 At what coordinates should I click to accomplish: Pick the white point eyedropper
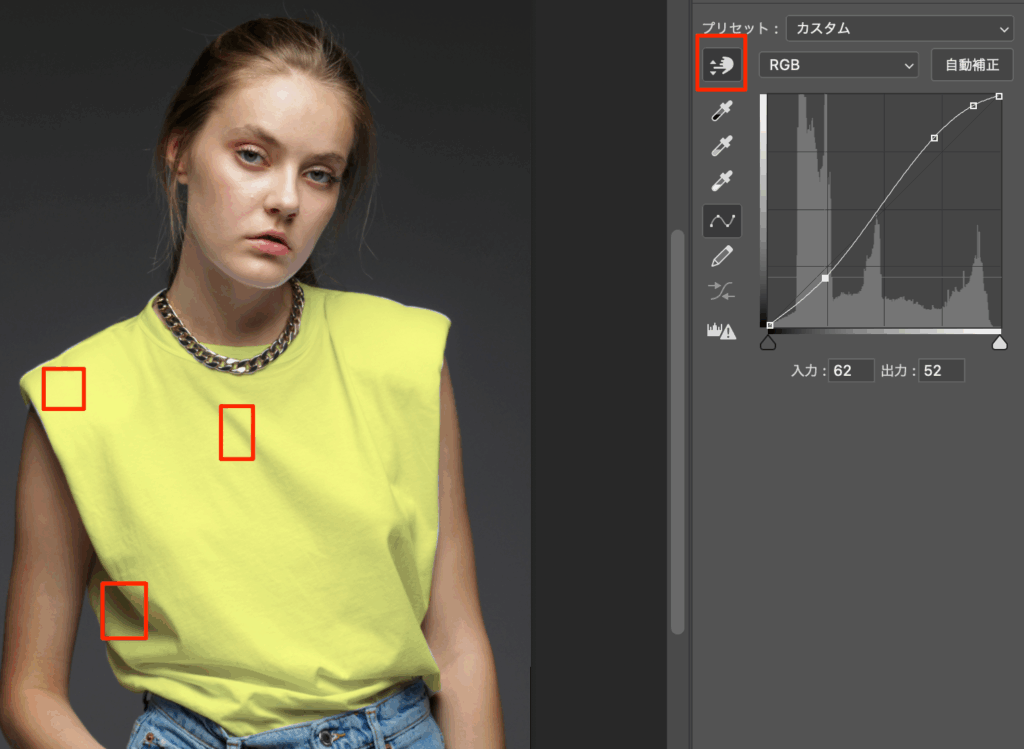coord(721,181)
